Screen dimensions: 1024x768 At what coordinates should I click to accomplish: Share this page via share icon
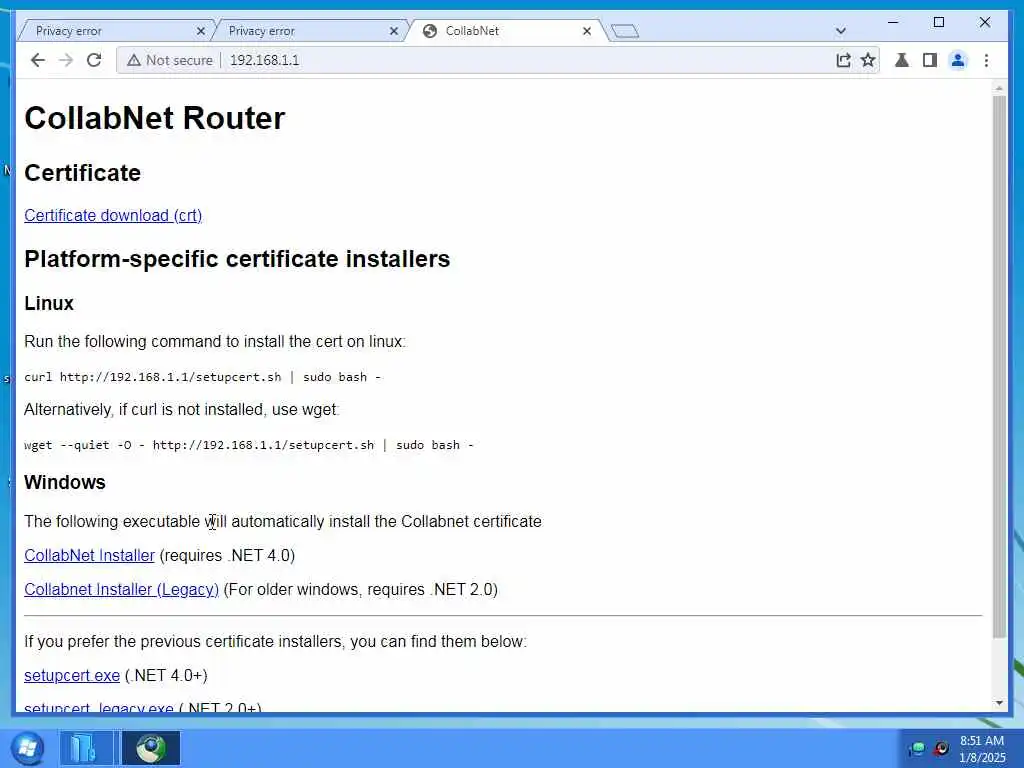coord(843,60)
